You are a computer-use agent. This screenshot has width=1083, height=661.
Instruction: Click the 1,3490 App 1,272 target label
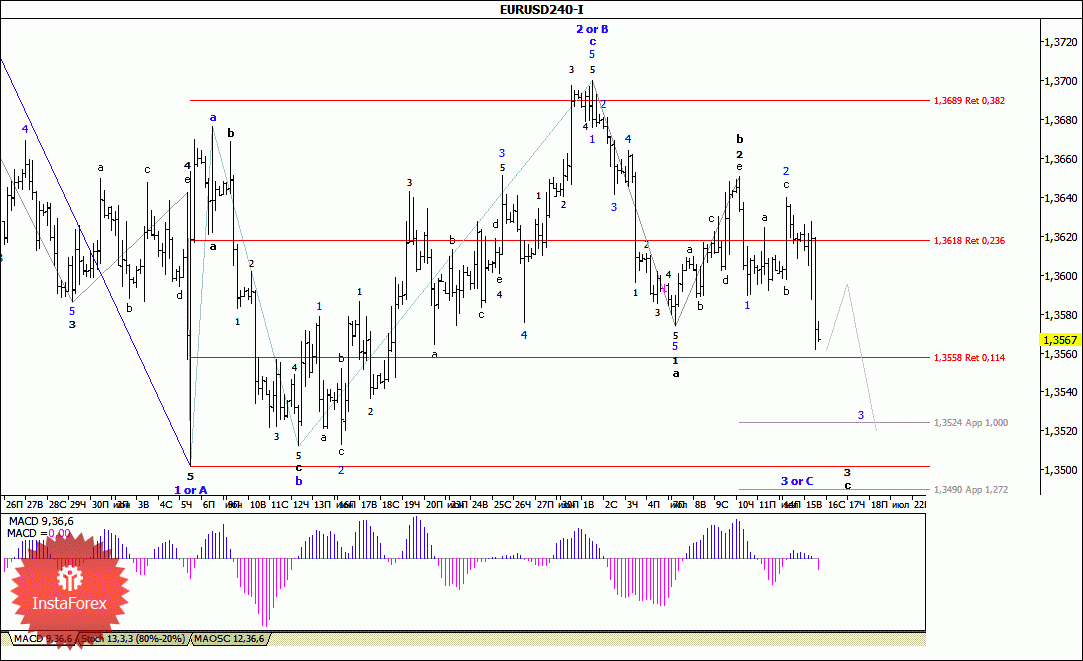point(970,489)
